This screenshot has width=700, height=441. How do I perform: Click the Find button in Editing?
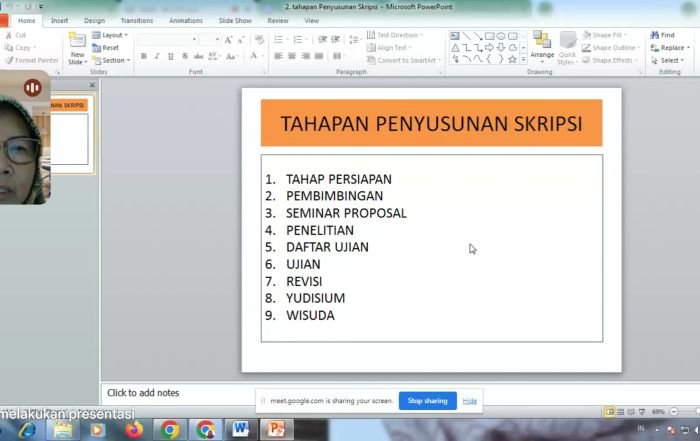[662, 35]
